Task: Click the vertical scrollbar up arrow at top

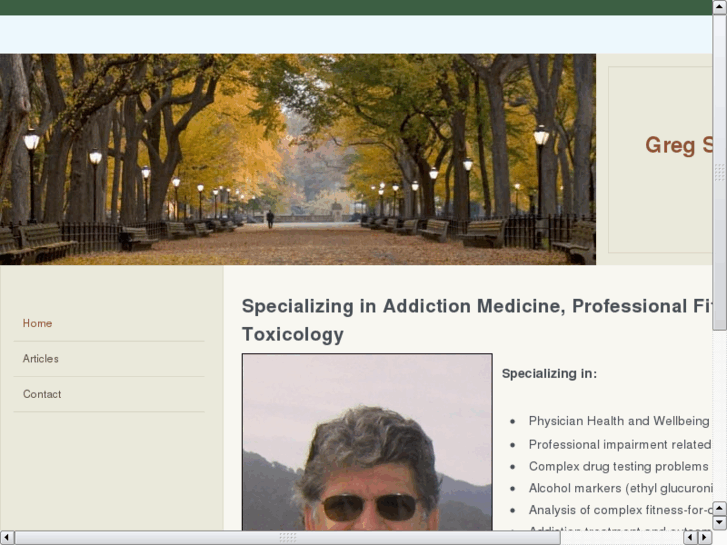Action: (x=720, y=7)
